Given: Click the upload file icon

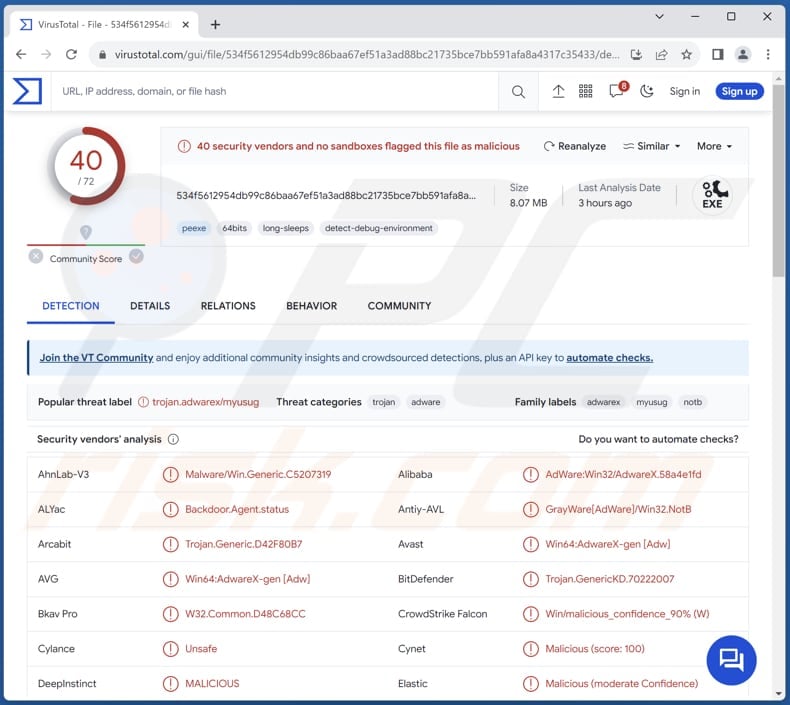Looking at the screenshot, I should click(x=558, y=92).
